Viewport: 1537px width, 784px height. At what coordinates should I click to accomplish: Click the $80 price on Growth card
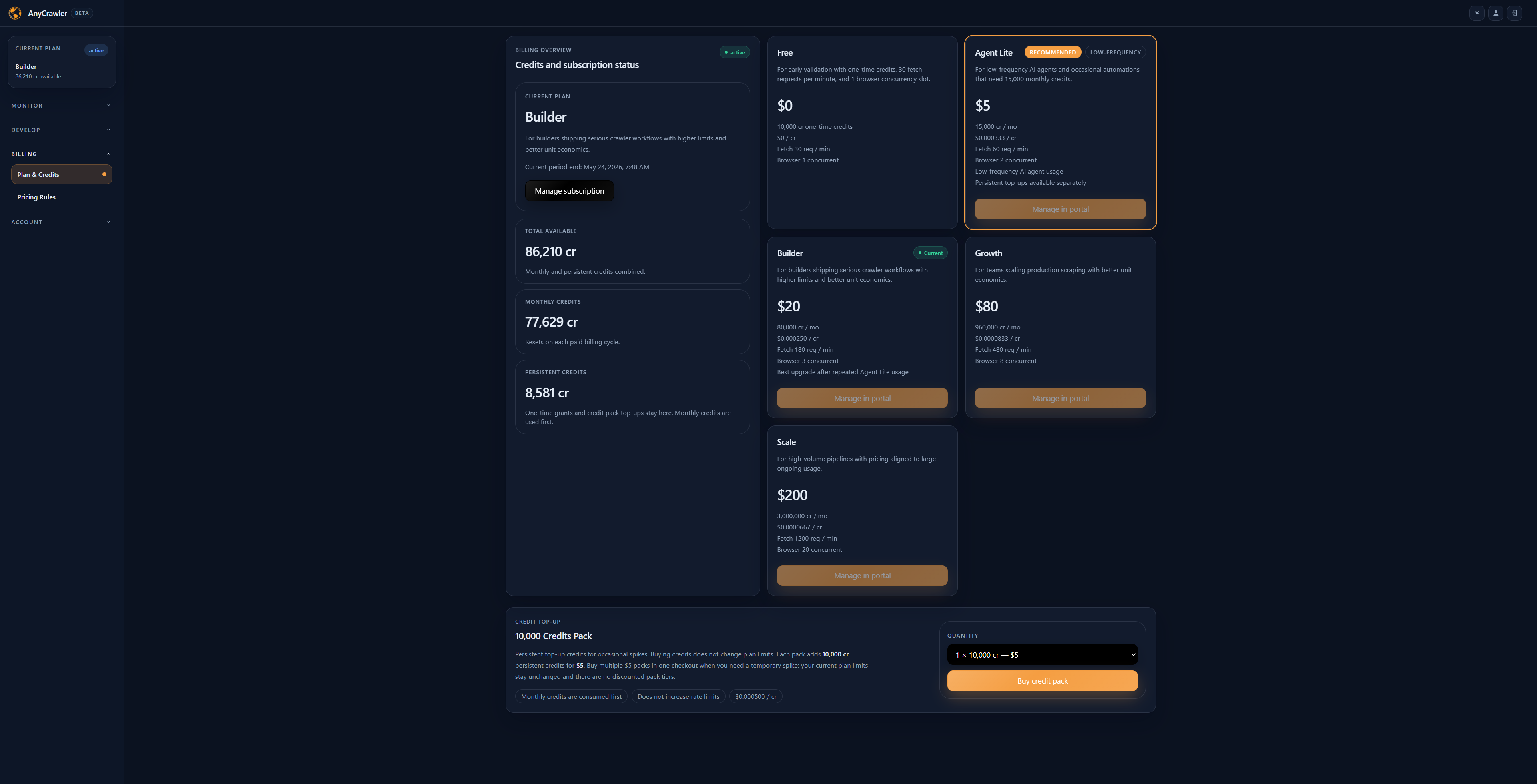[x=986, y=307]
